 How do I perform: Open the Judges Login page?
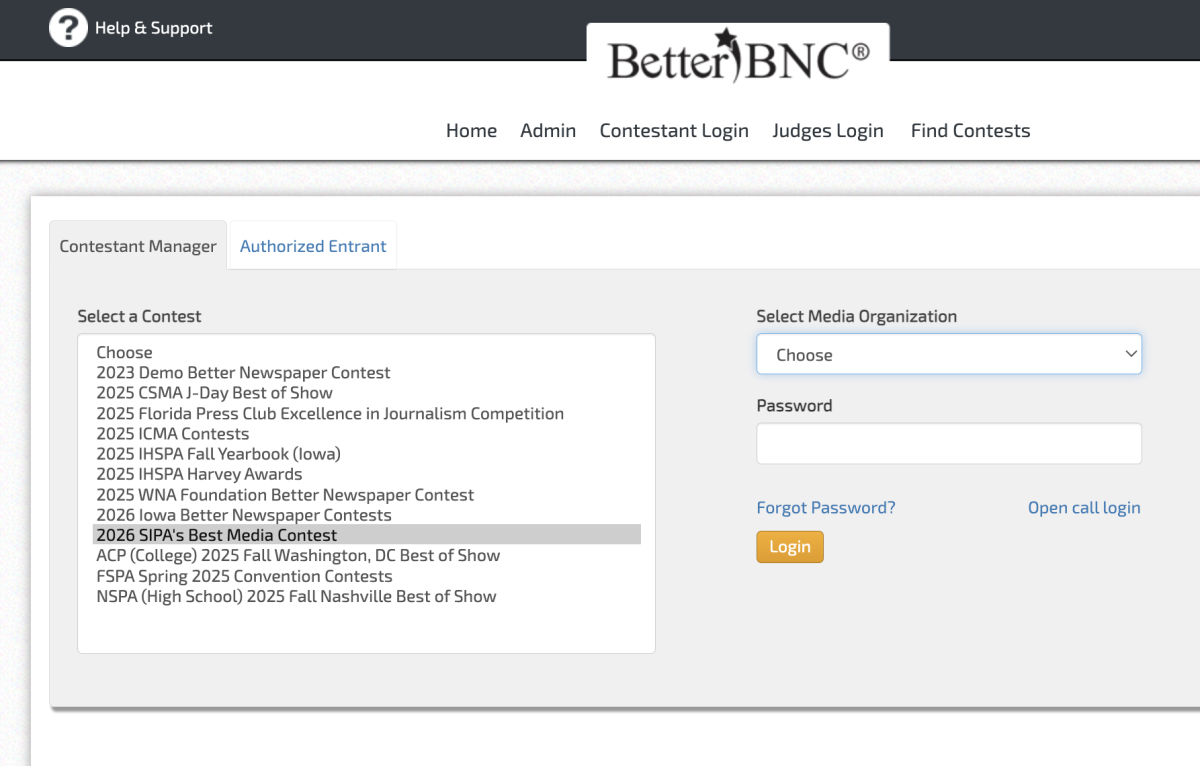pos(828,131)
